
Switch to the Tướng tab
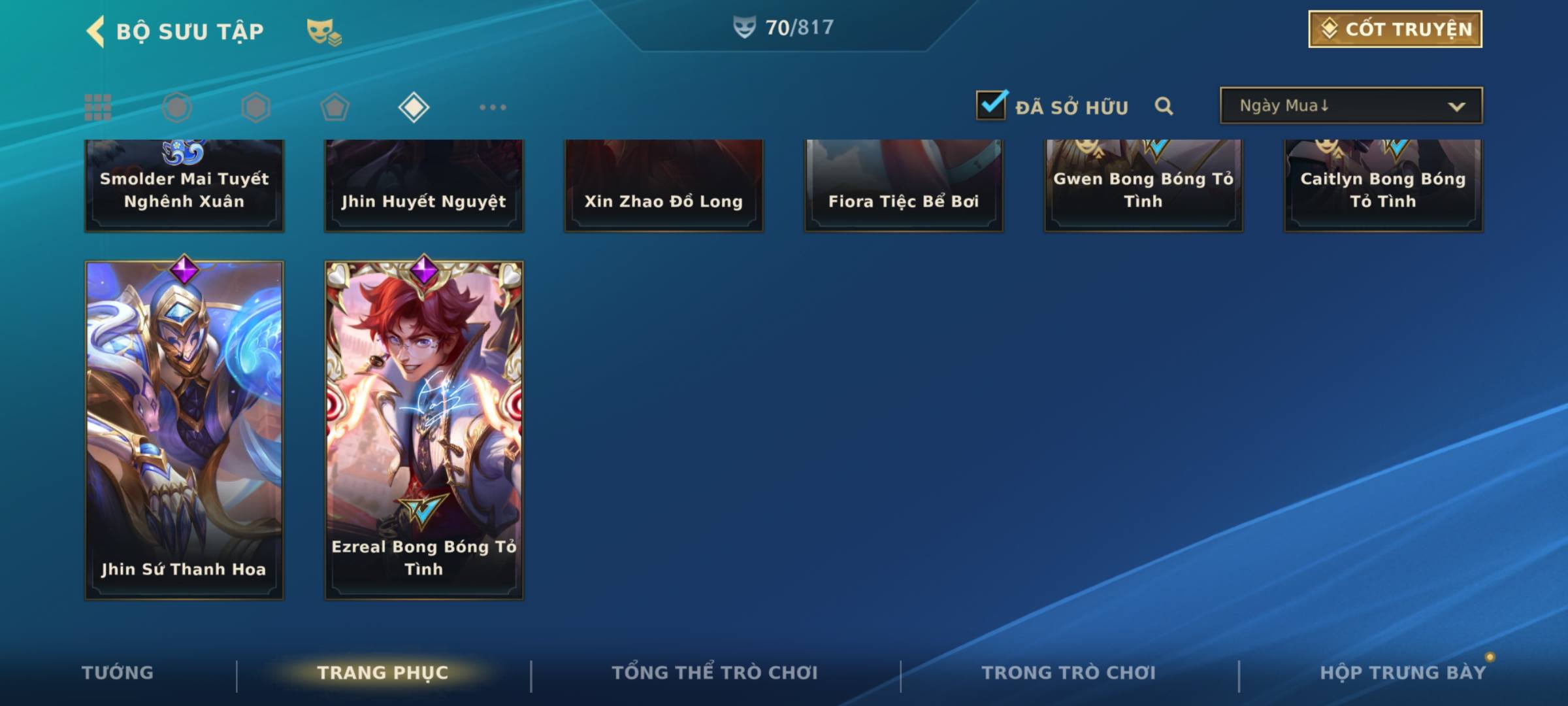[x=118, y=673]
